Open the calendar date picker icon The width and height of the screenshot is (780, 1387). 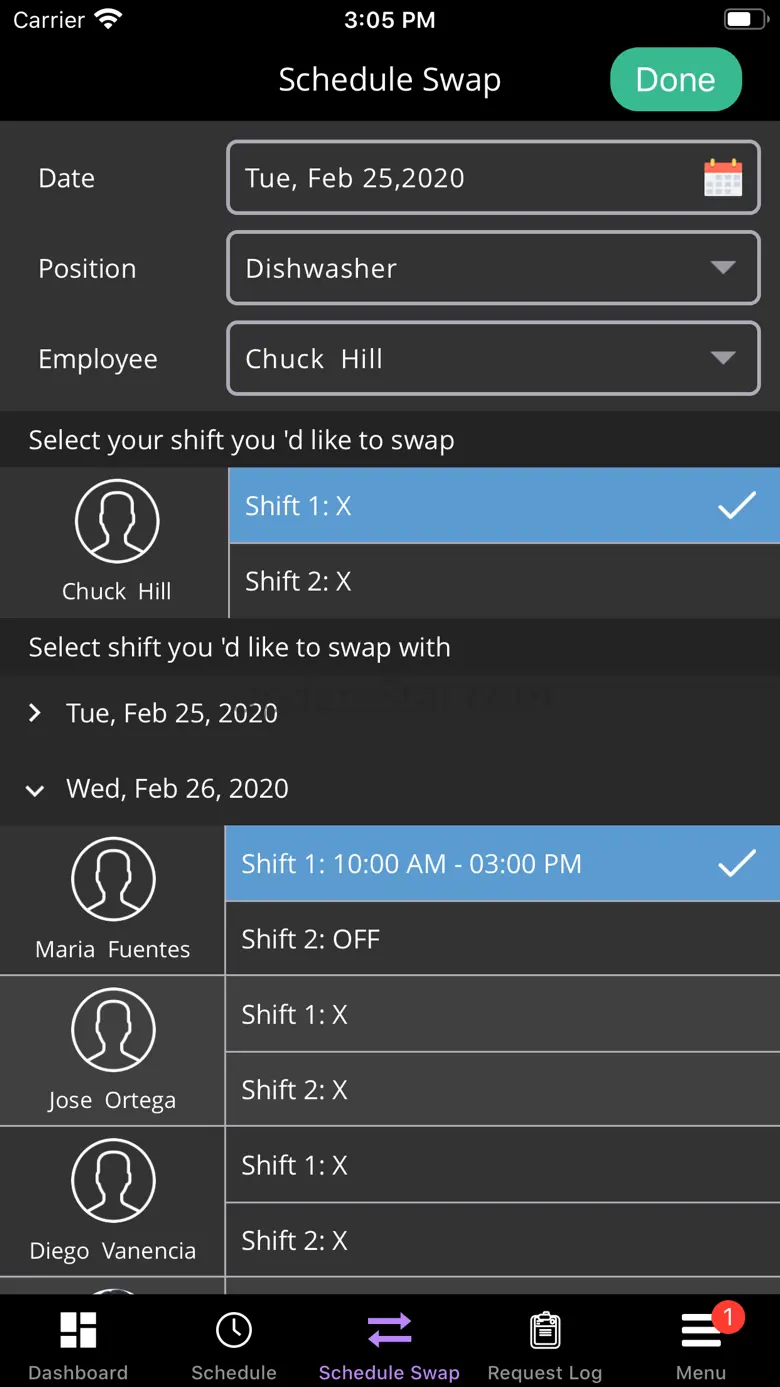coord(722,178)
